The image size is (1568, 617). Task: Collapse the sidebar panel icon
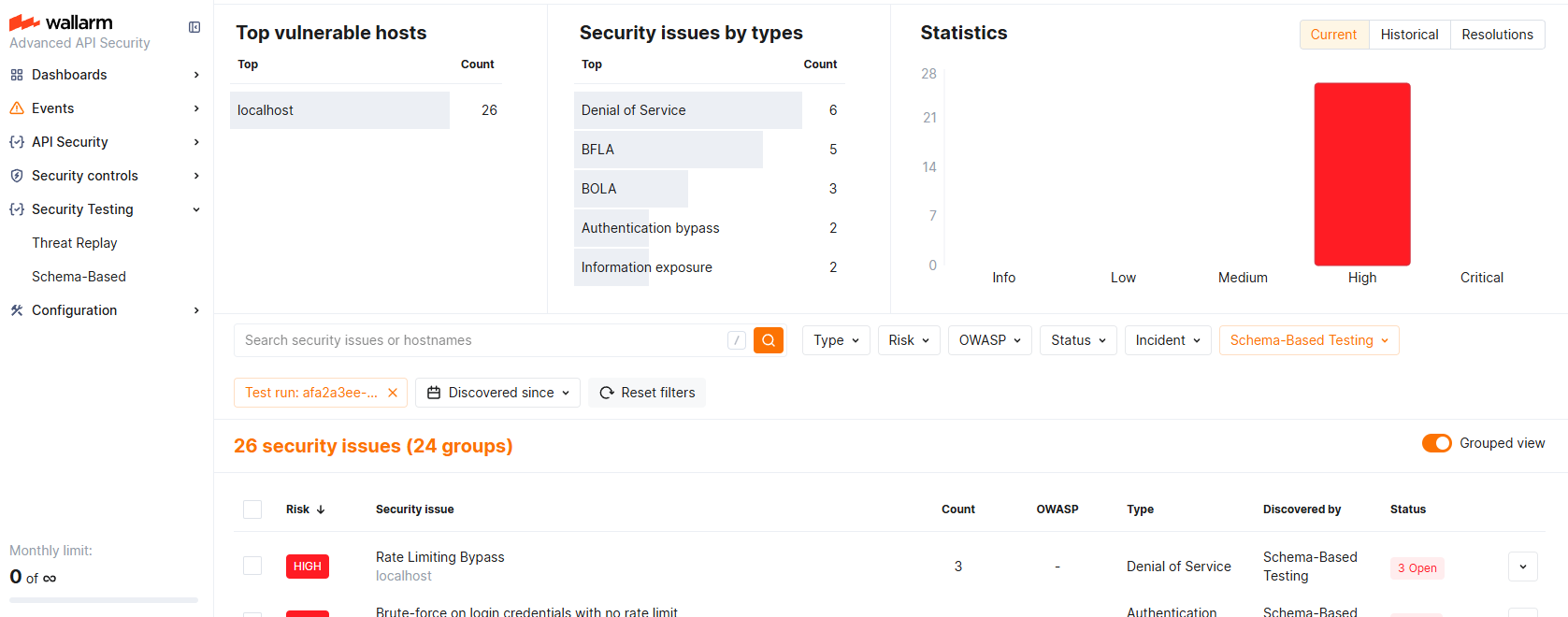(x=194, y=27)
